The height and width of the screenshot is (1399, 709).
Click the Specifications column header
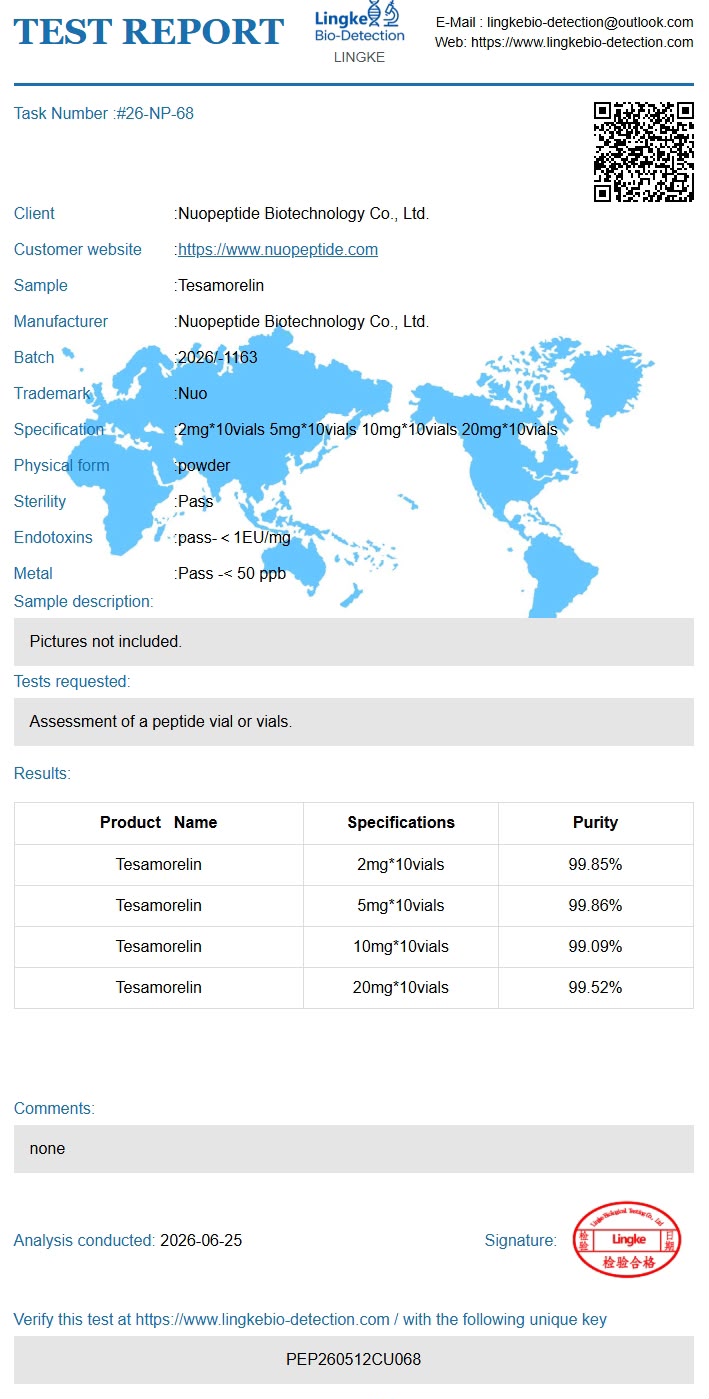(401, 823)
